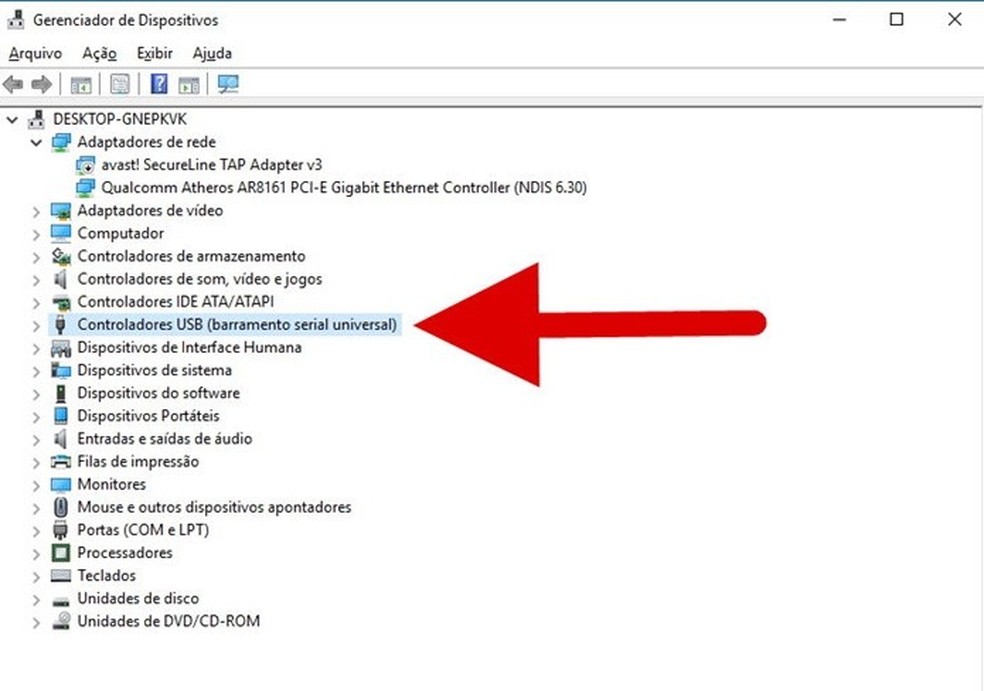Open the Ajuda menu
984x691 pixels.
click(x=212, y=53)
